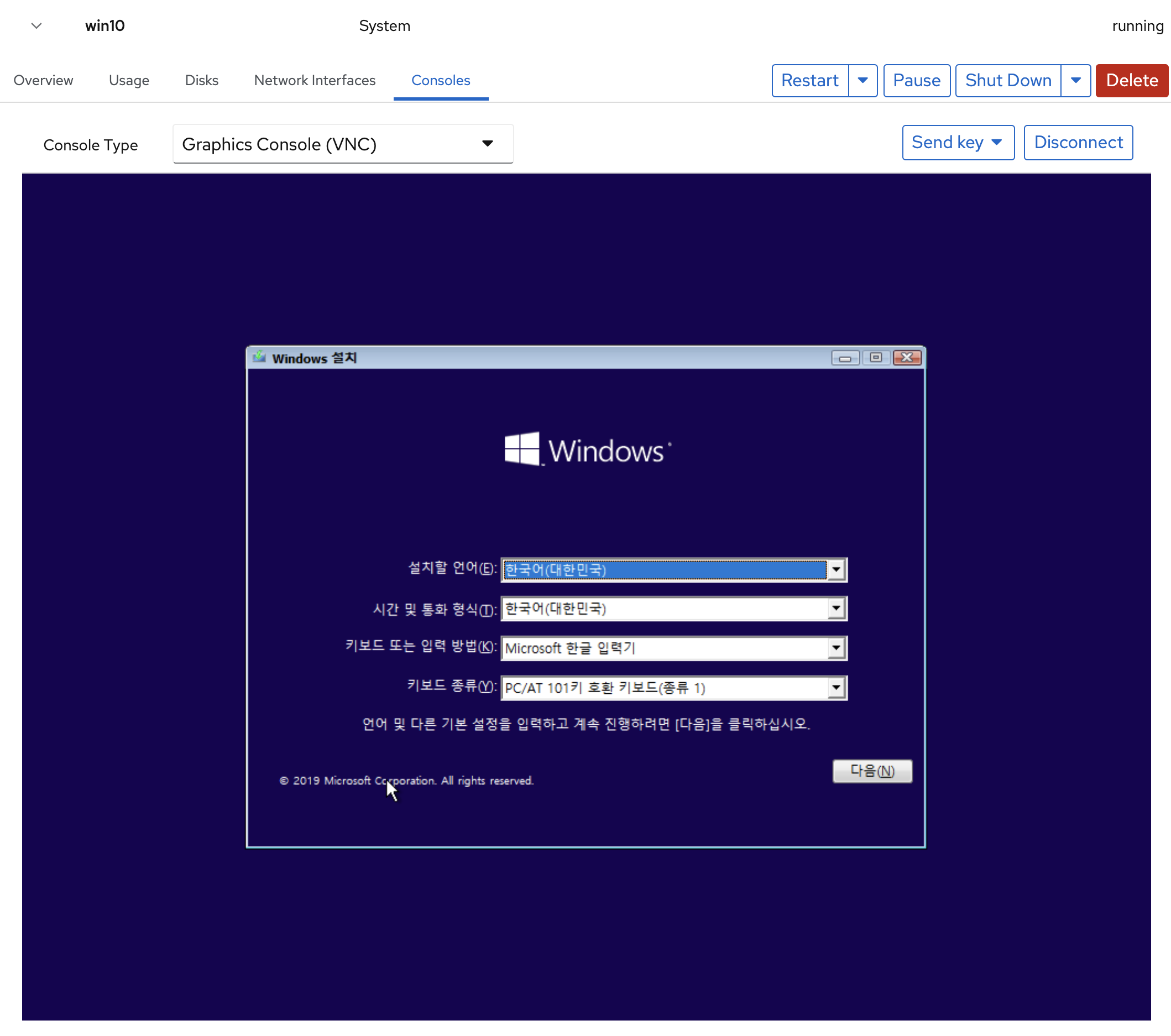Open the Send key menu

click(x=958, y=142)
